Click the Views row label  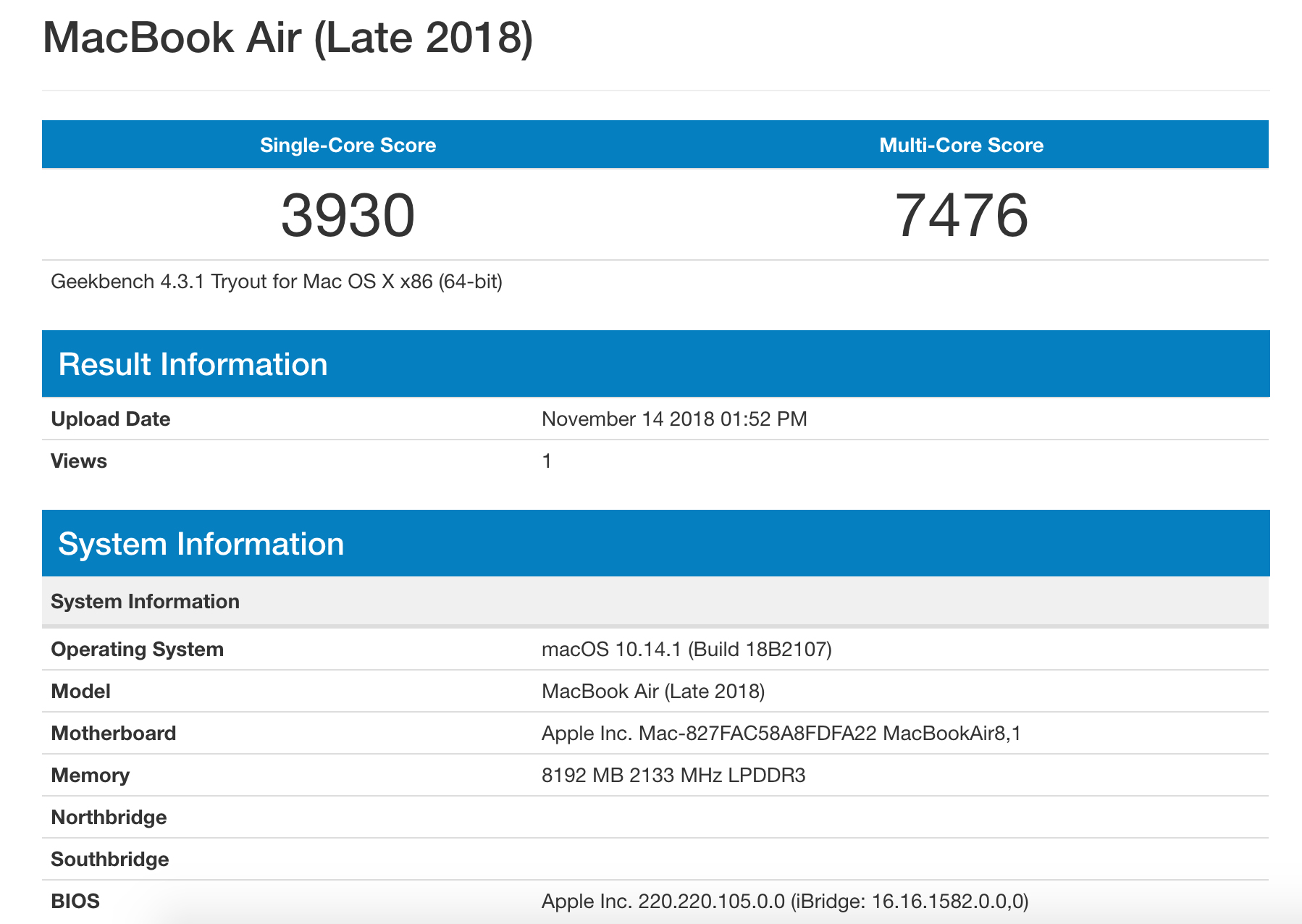(x=79, y=461)
